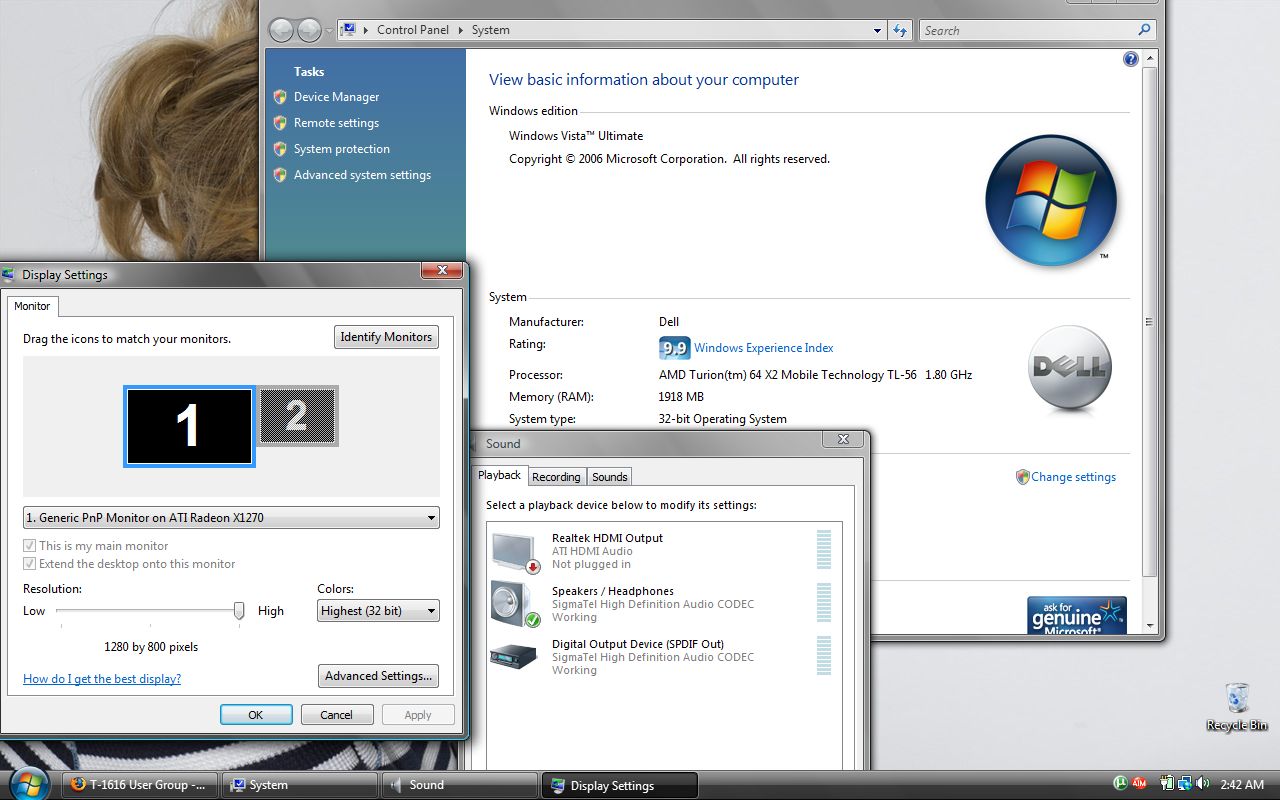Open Advanced system settings from Tasks
Image resolution: width=1280 pixels, height=800 pixels.
pos(362,175)
